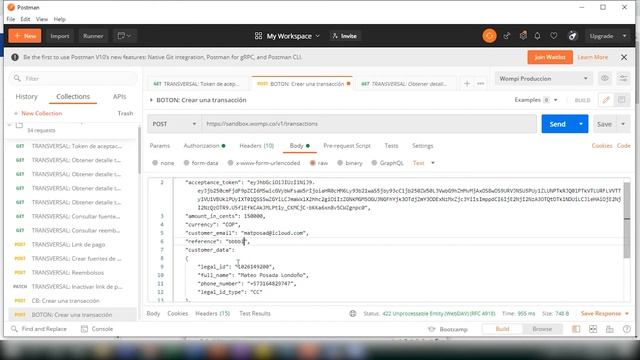The image size is (640, 360).
Task: Open the help question mark icon
Action: point(627,329)
